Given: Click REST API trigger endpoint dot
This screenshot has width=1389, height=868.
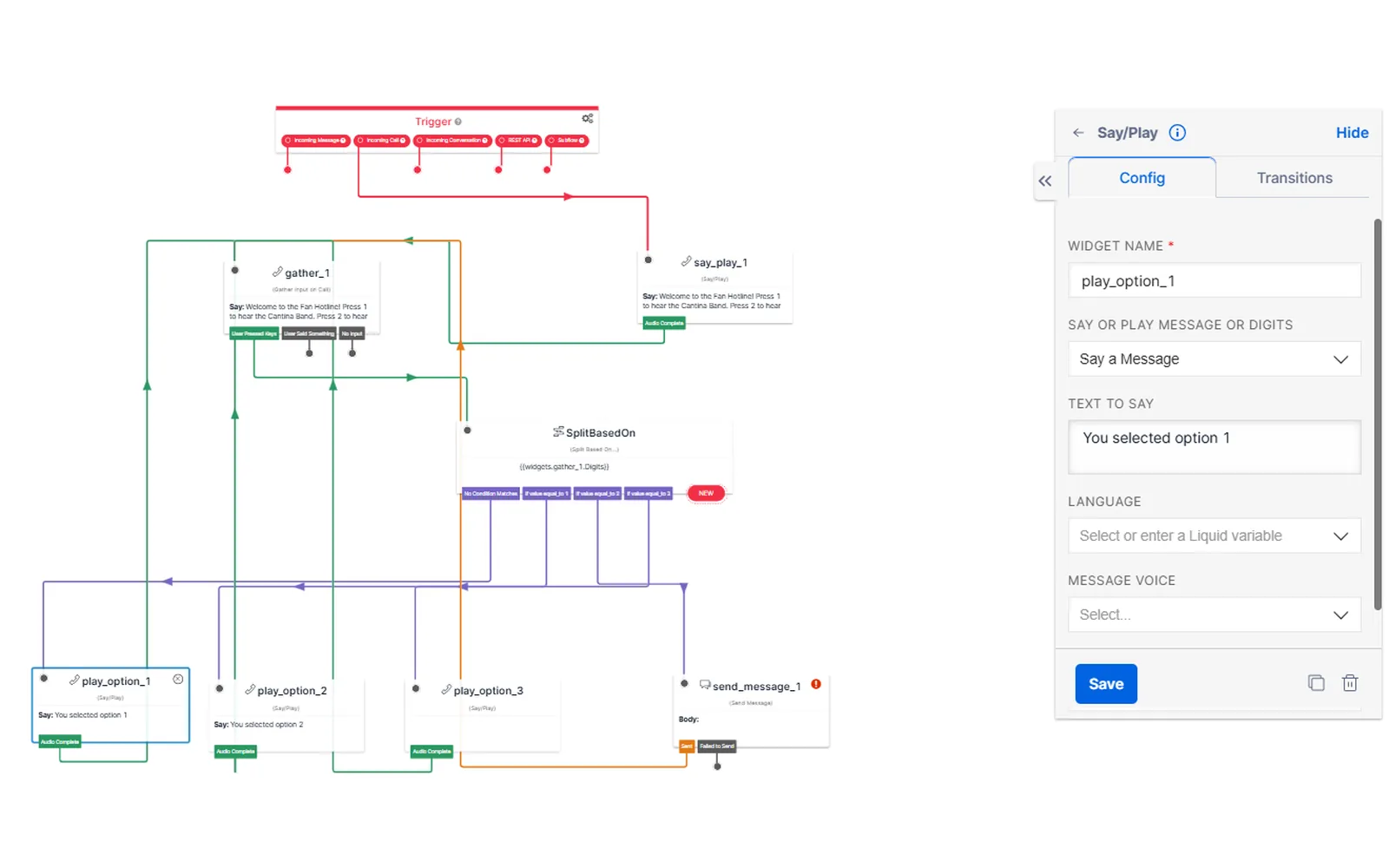Looking at the screenshot, I should (498, 170).
